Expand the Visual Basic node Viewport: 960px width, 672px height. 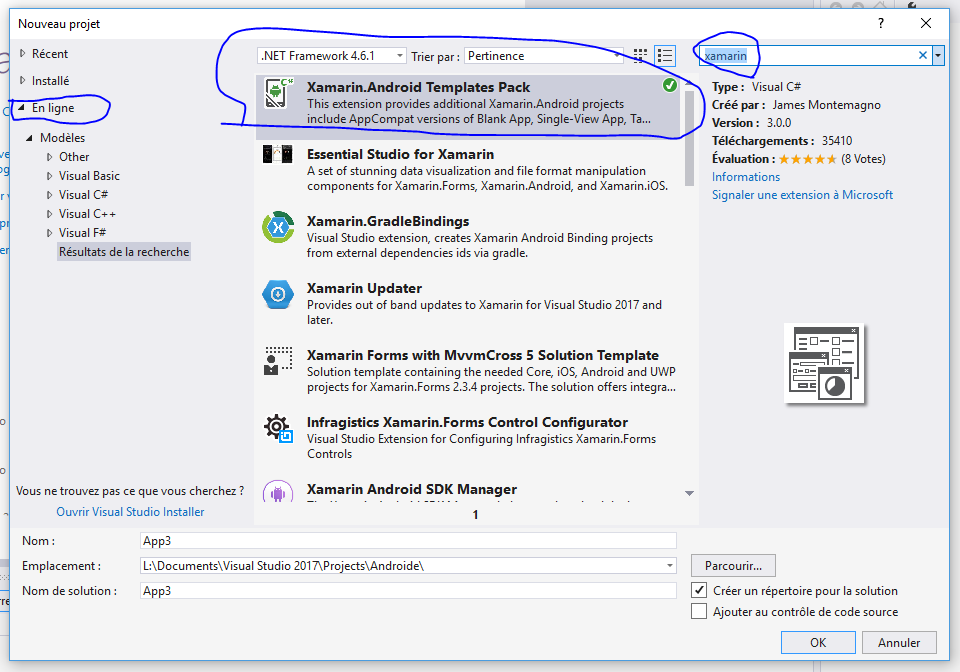50,176
